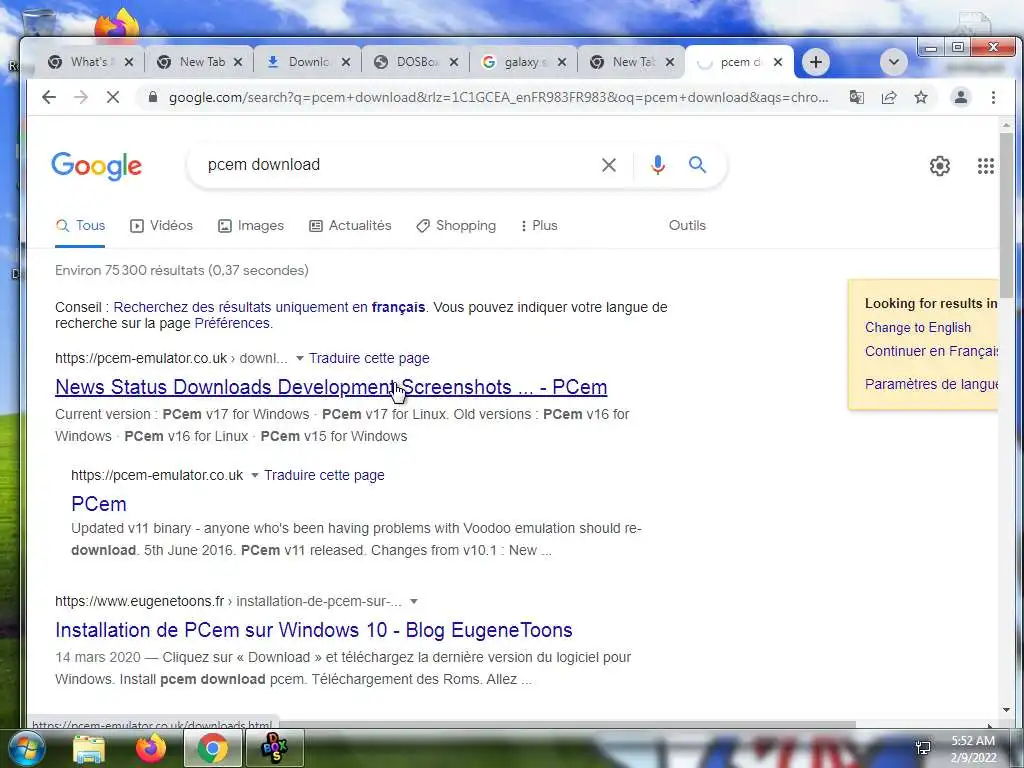The width and height of the screenshot is (1024, 768).
Task: Click the vertical scrollbar thumb
Action: point(1006,215)
